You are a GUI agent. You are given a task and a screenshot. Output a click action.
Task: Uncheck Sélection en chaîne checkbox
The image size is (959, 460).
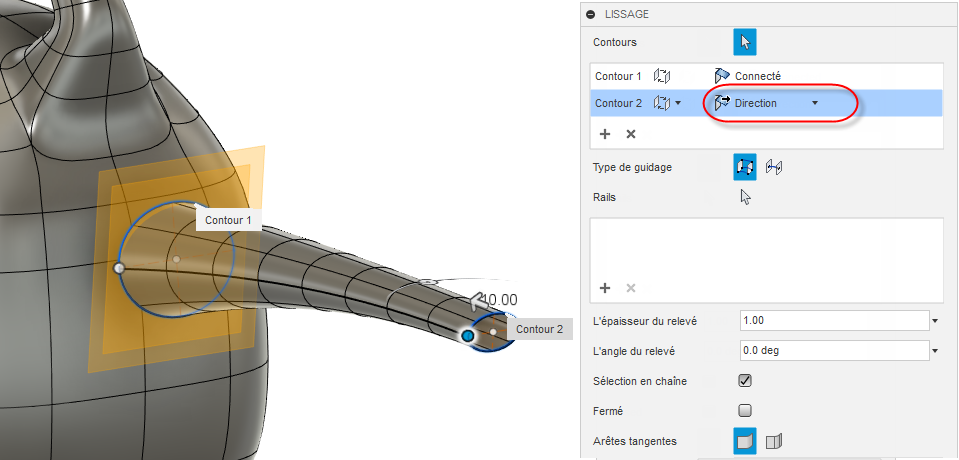745,380
